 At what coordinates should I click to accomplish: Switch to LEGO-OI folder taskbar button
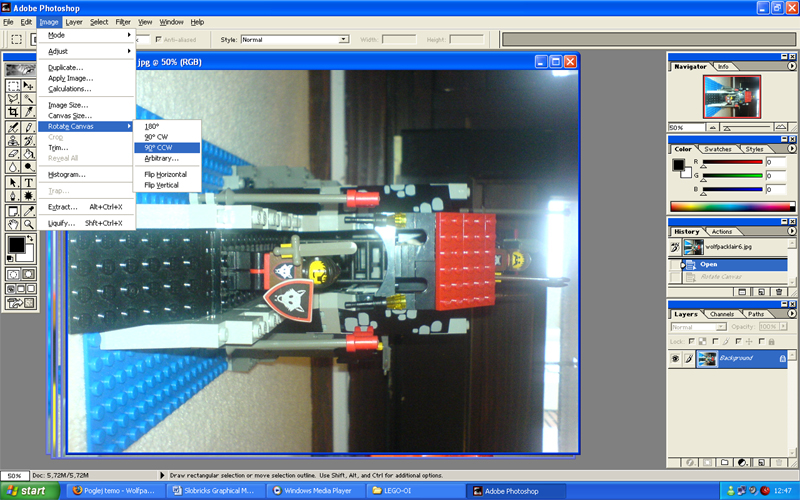415,491
